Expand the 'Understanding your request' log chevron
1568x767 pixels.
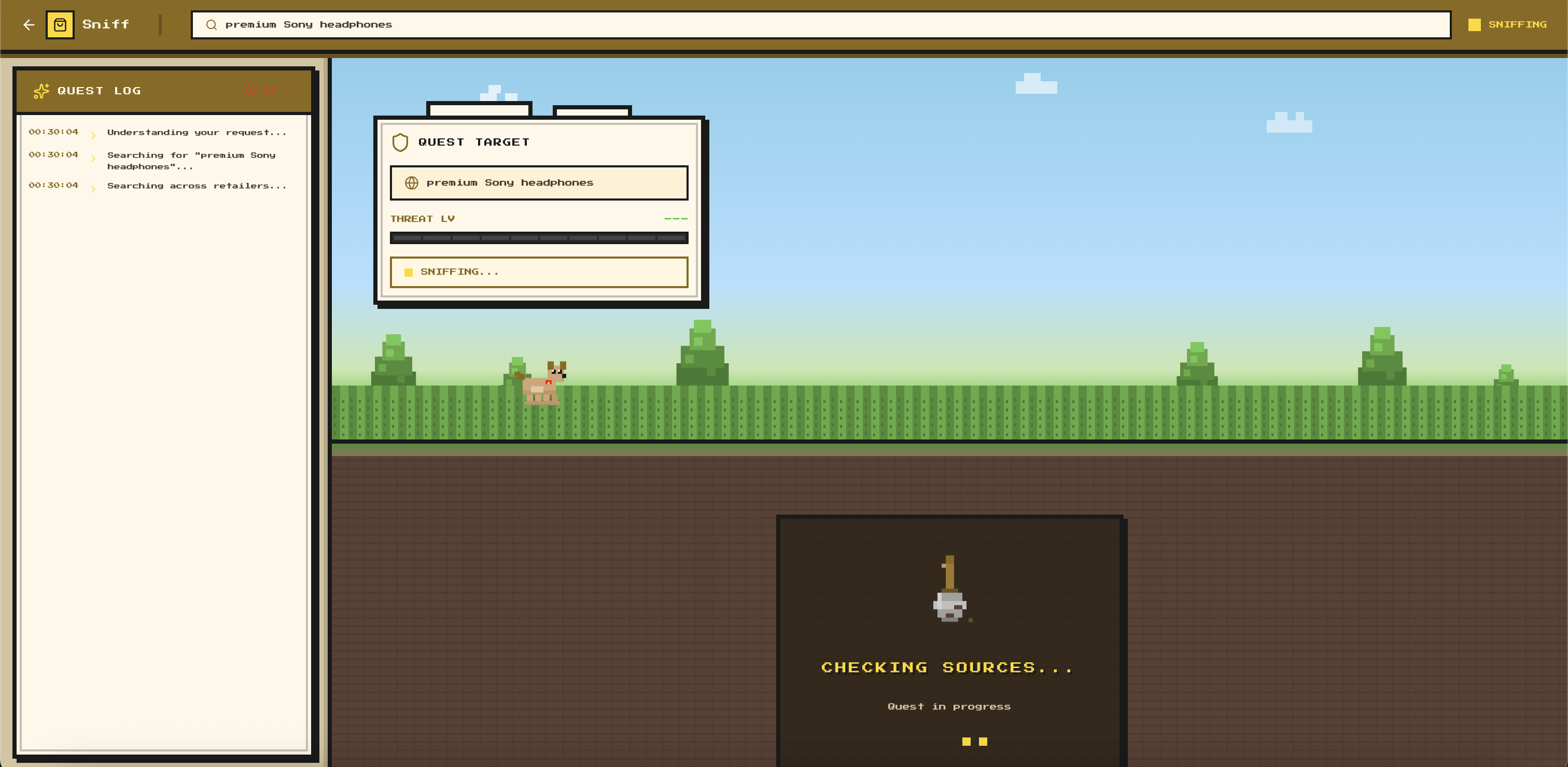(x=93, y=136)
